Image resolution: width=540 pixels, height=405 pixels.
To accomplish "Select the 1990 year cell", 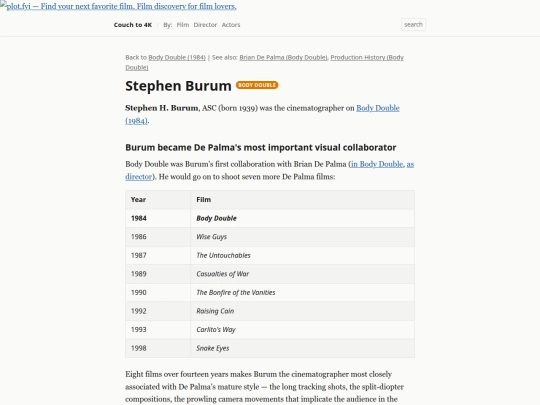I will pyautogui.click(x=158, y=293).
